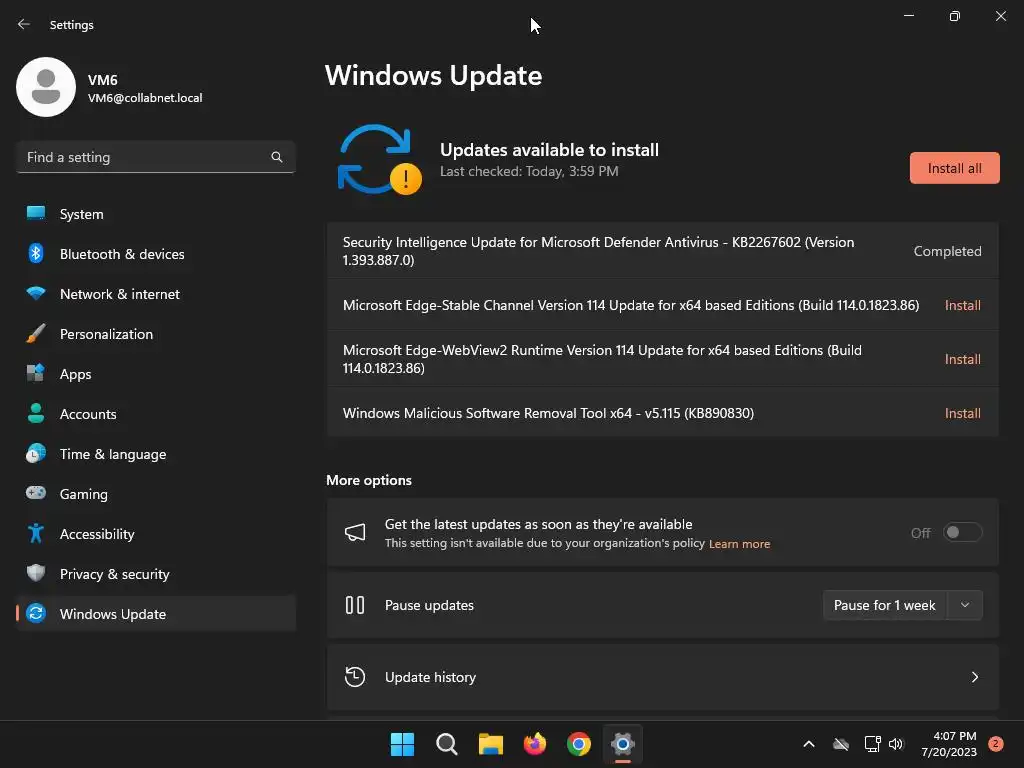Screen dimensions: 1024x768
Task: Click the back arrow in Settings header
Action: coord(24,24)
